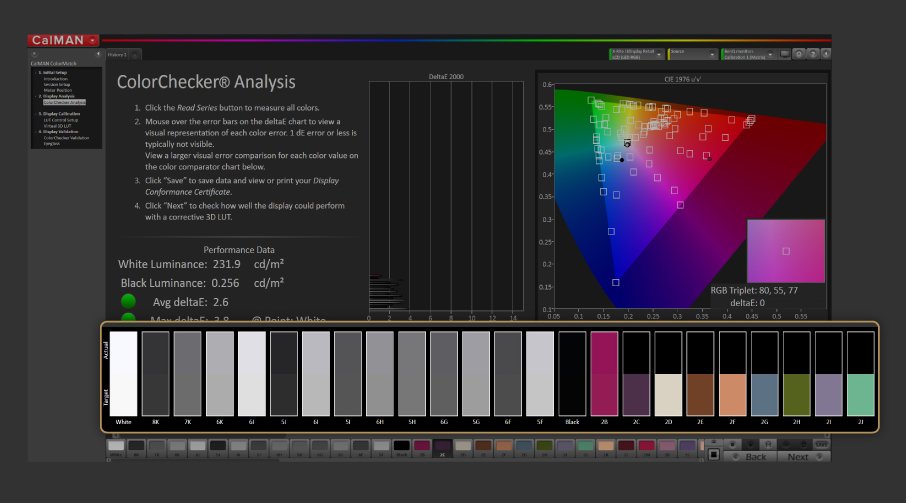906x503 pixels.
Task: Open the Virtual 3D LUT workflow page
Action: [x=57, y=126]
